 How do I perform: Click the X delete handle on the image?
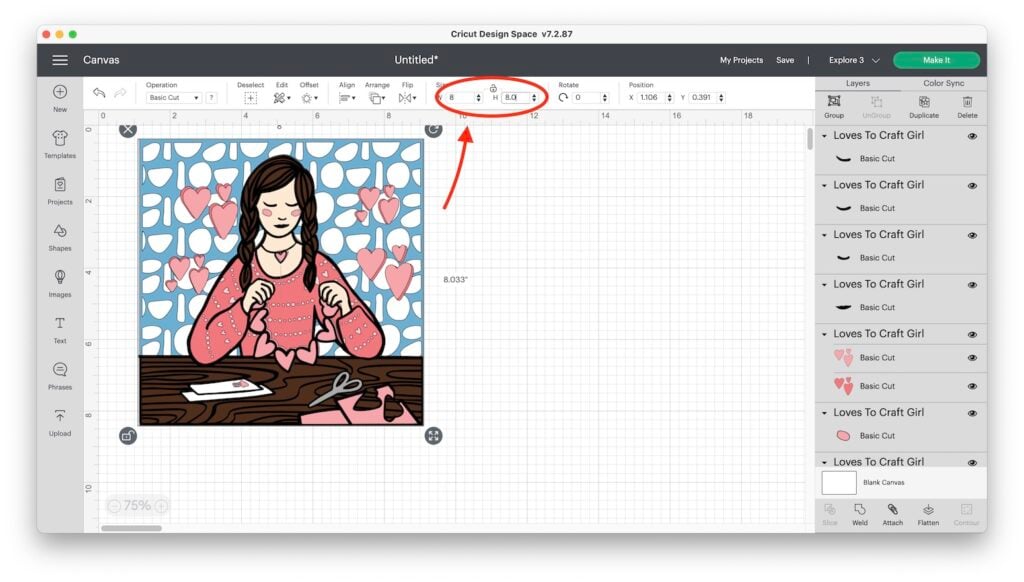(128, 129)
